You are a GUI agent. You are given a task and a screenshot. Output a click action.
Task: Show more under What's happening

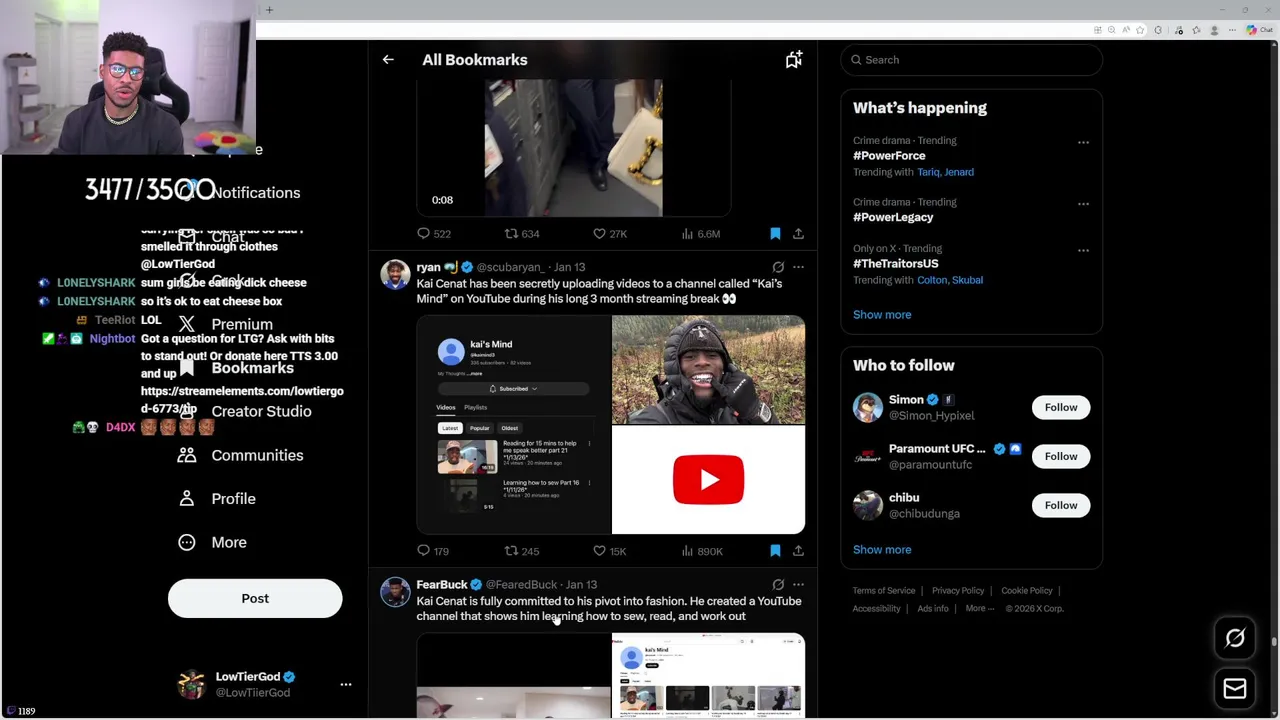(882, 314)
